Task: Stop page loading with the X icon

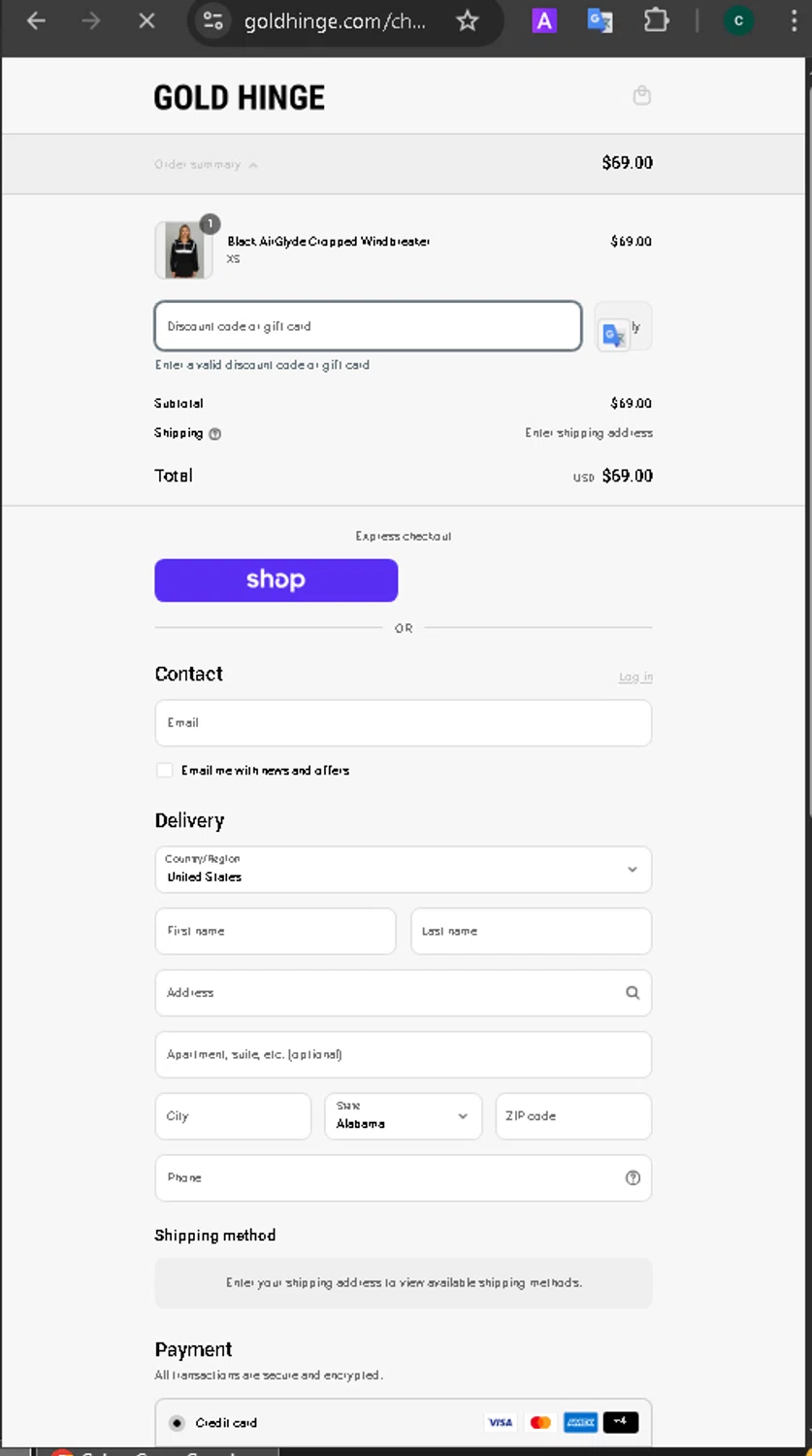Action: [x=146, y=20]
